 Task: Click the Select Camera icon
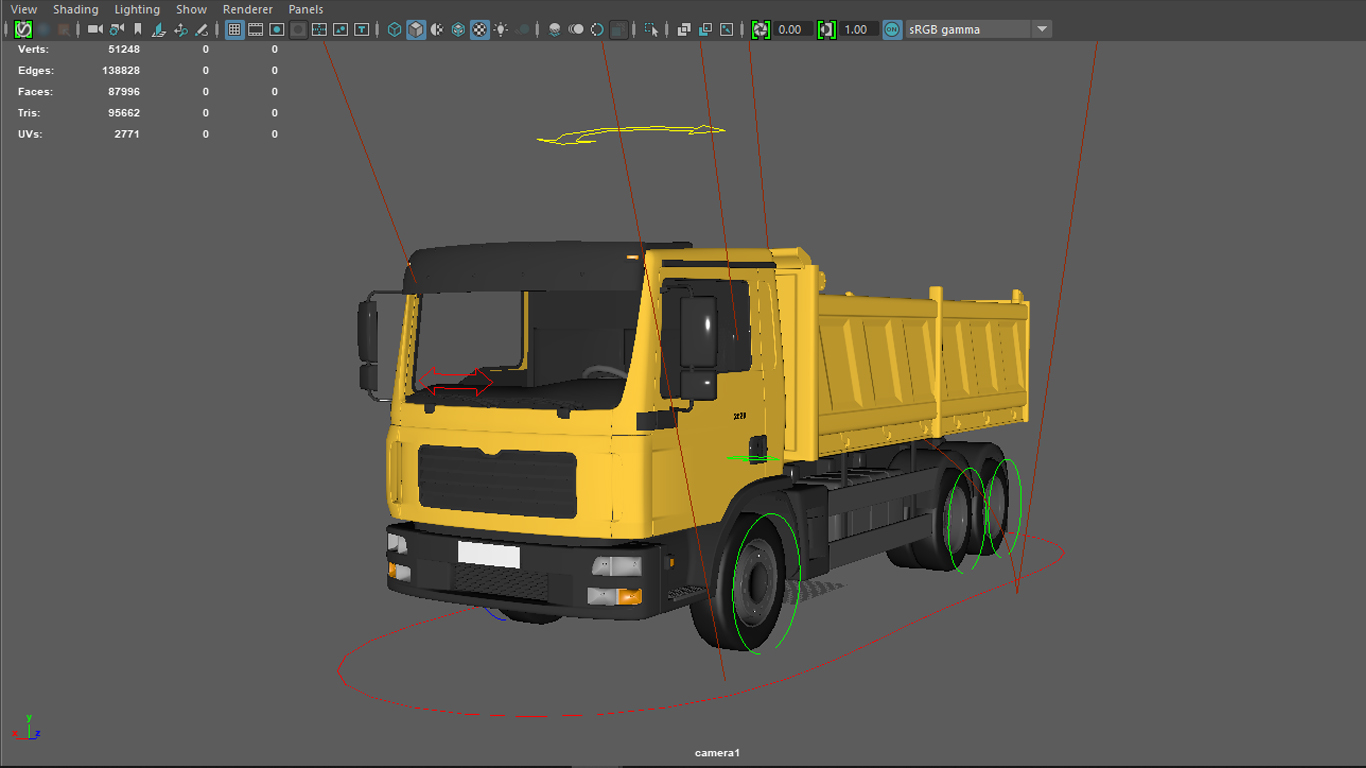(x=95, y=29)
